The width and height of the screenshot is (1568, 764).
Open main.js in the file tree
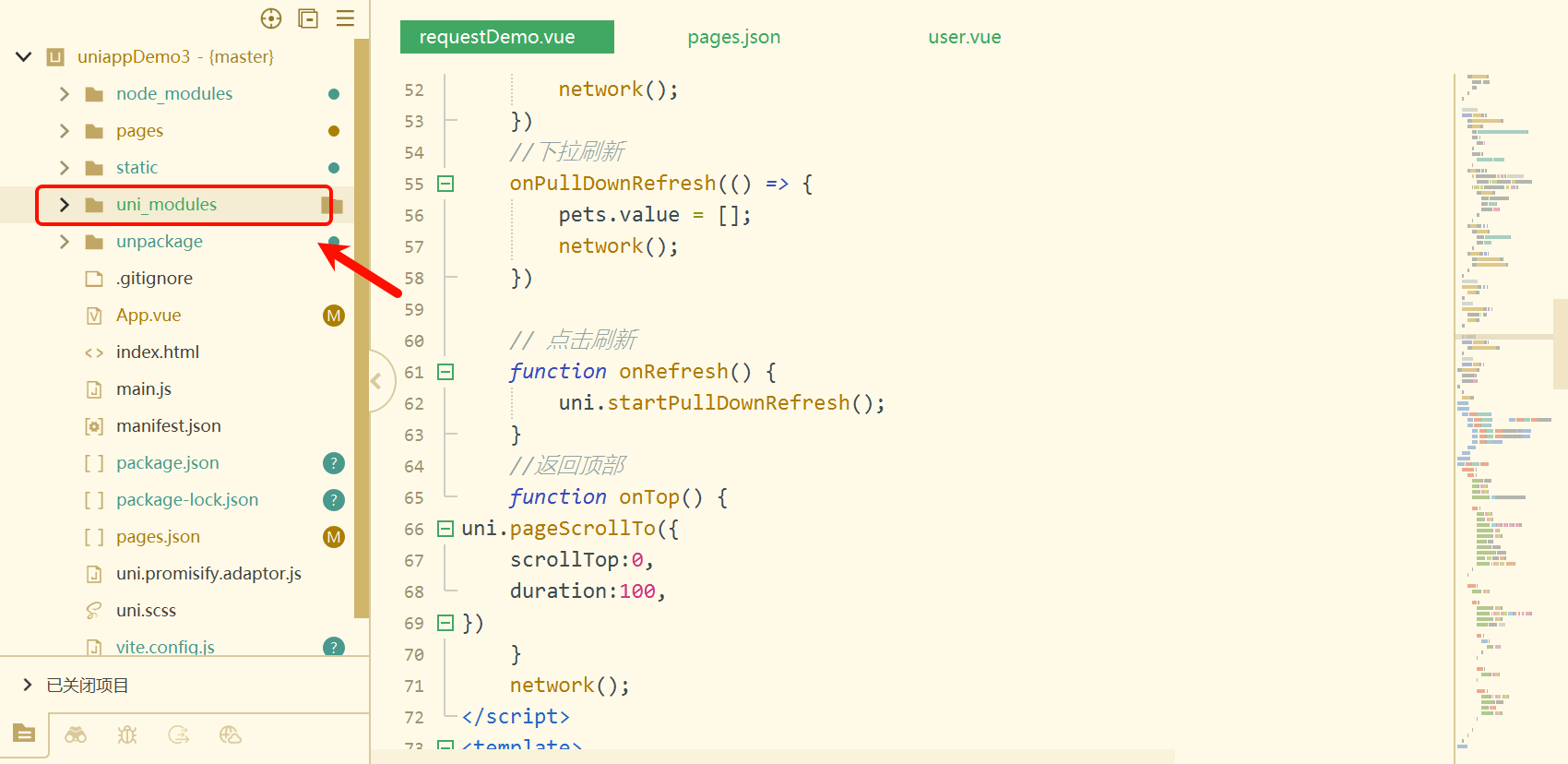coord(144,388)
